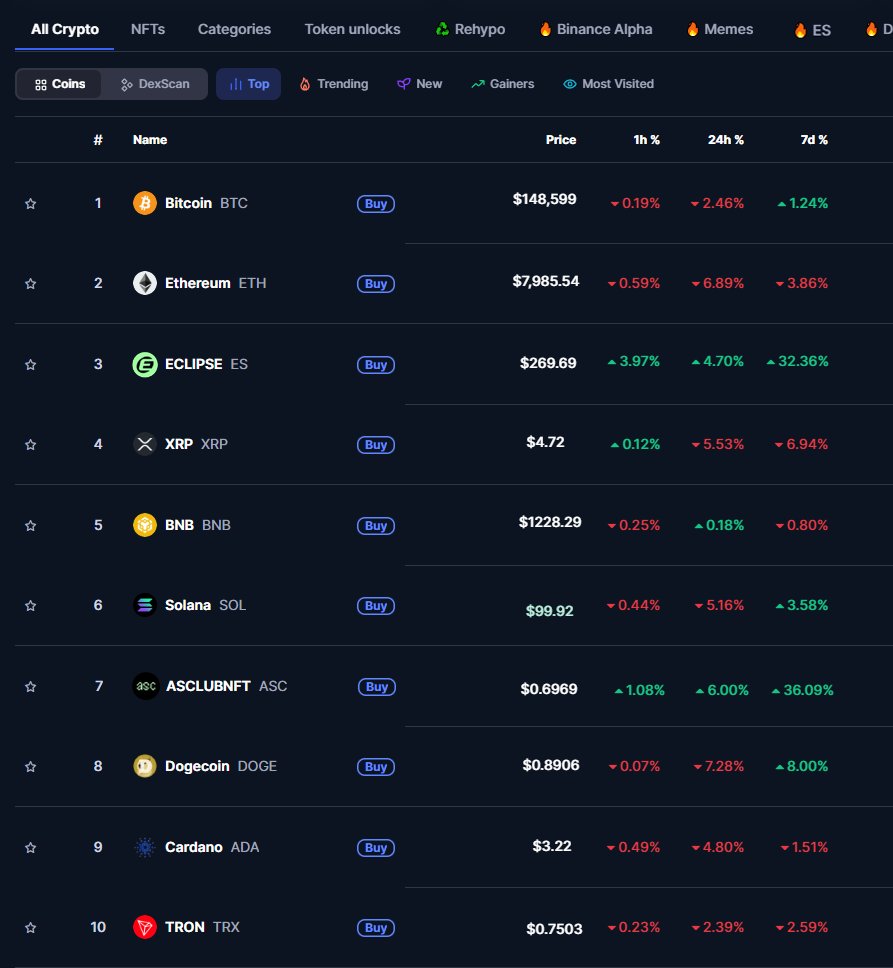
Task: Click the XRP logo icon
Action: point(144,444)
